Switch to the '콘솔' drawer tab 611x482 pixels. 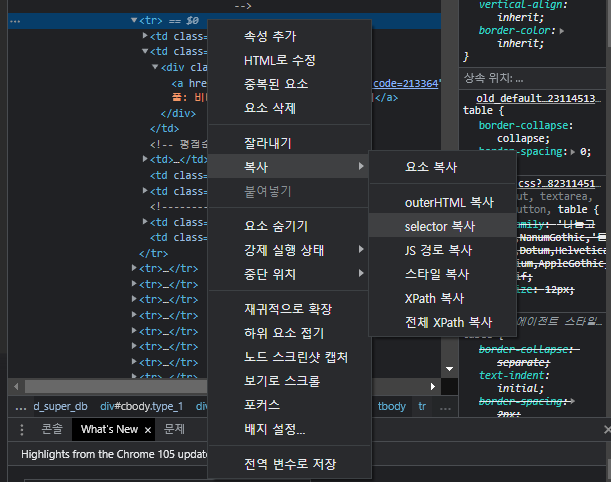tap(52, 429)
